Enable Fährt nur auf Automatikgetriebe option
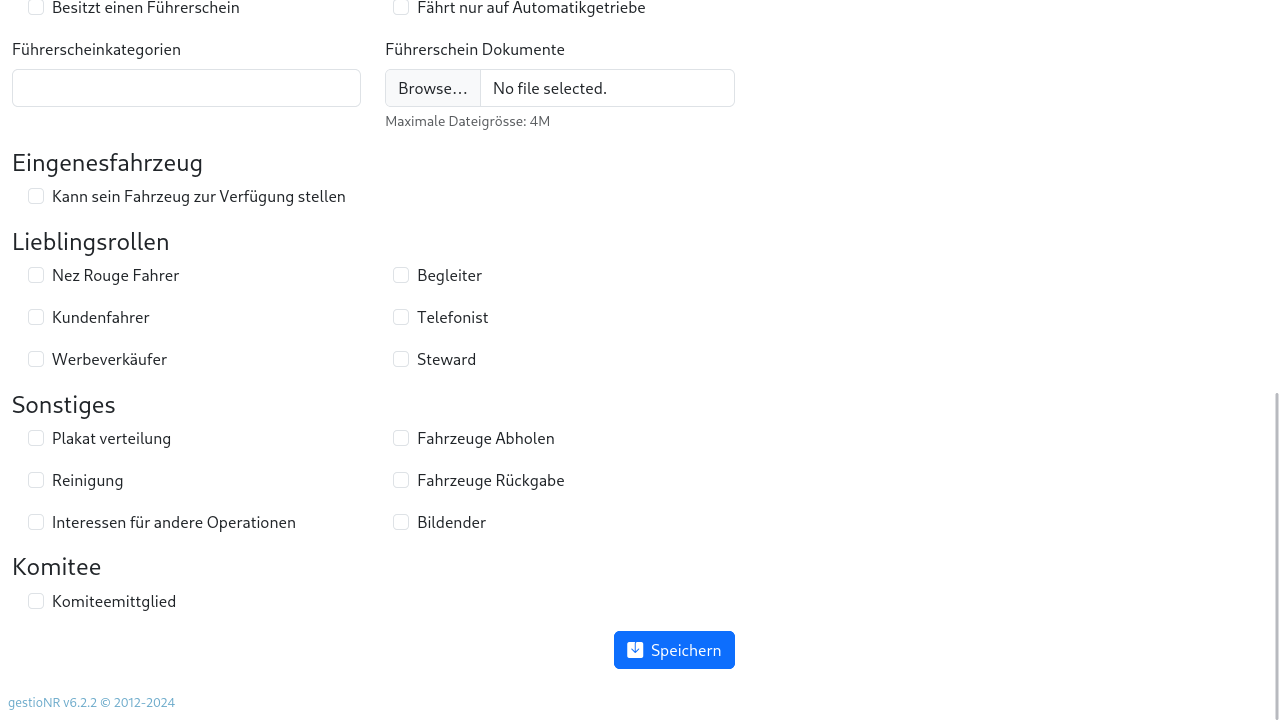 [x=401, y=8]
